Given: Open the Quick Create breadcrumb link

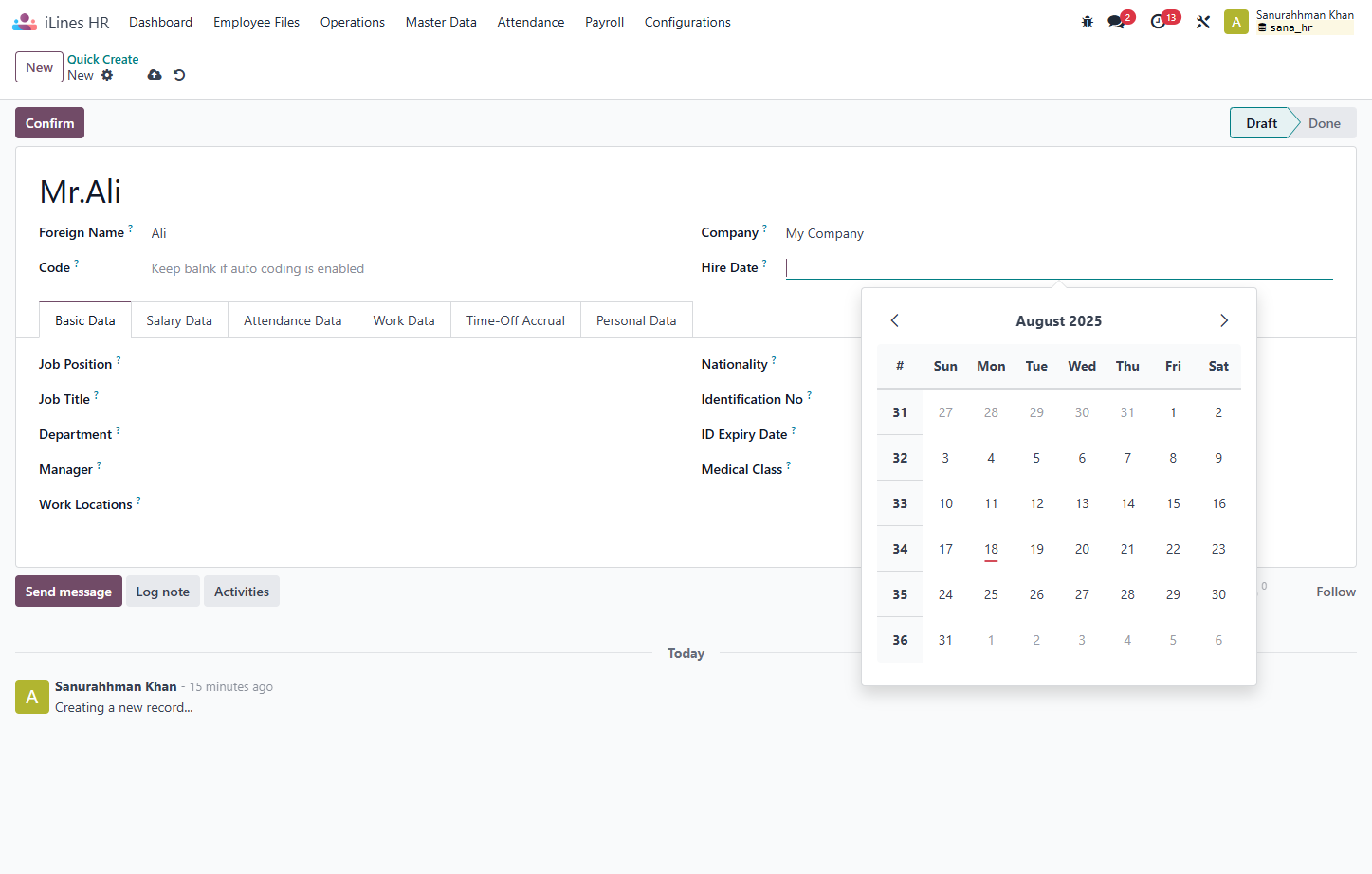Looking at the screenshot, I should pos(102,59).
